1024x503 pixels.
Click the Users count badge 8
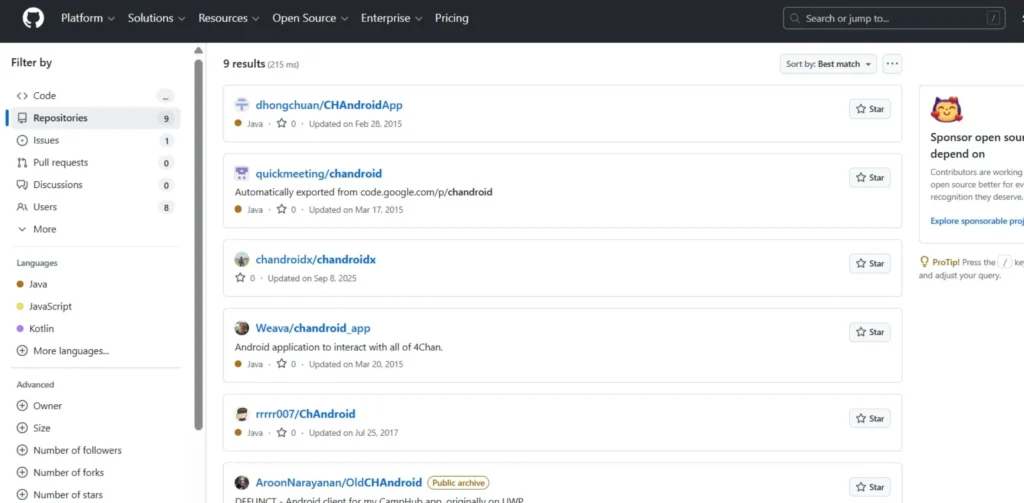[166, 207]
